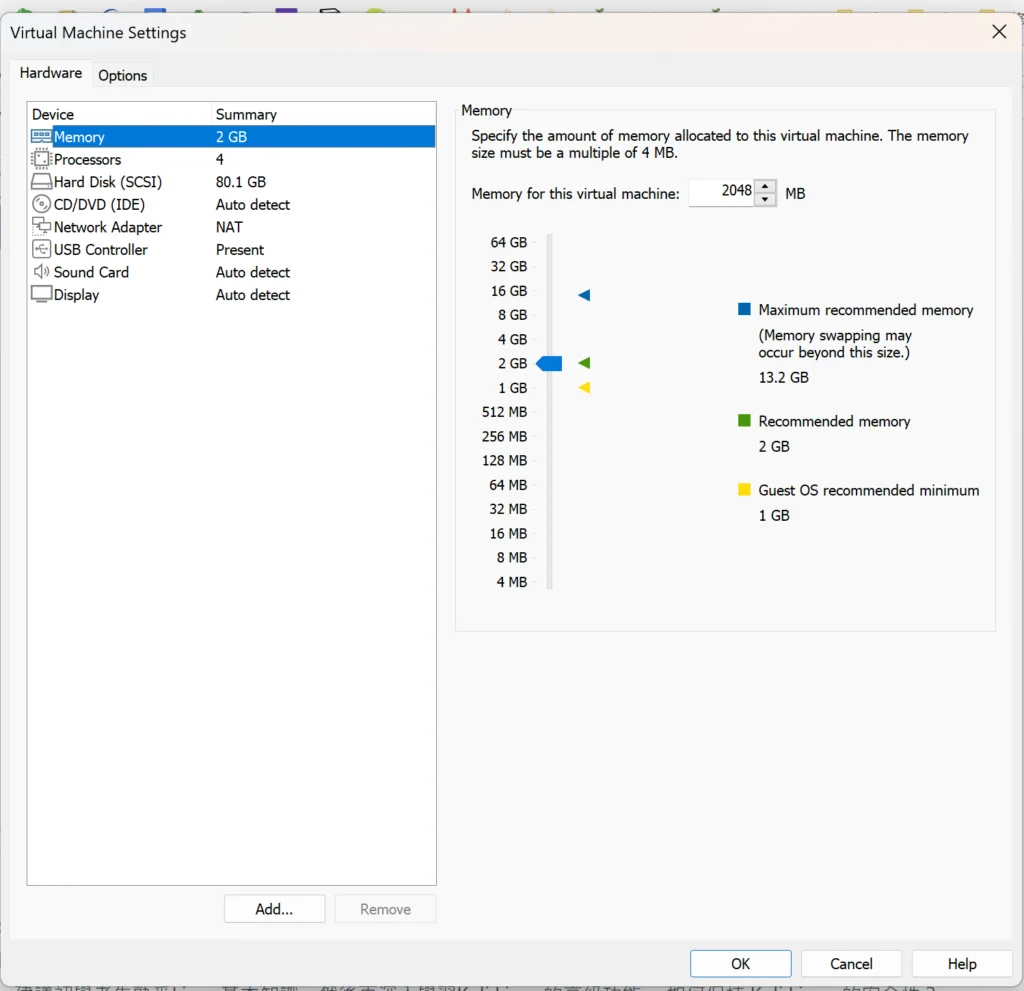Click the green Recommended memory swatch

(744, 420)
